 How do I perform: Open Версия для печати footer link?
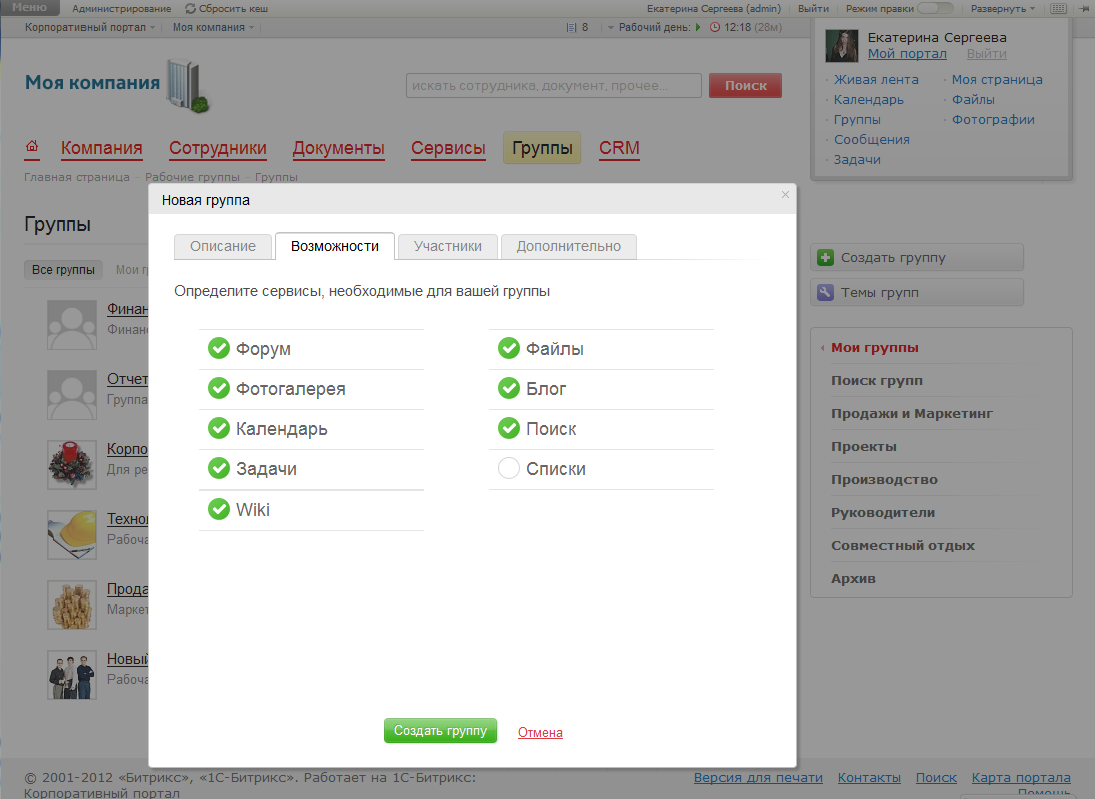tap(758, 777)
